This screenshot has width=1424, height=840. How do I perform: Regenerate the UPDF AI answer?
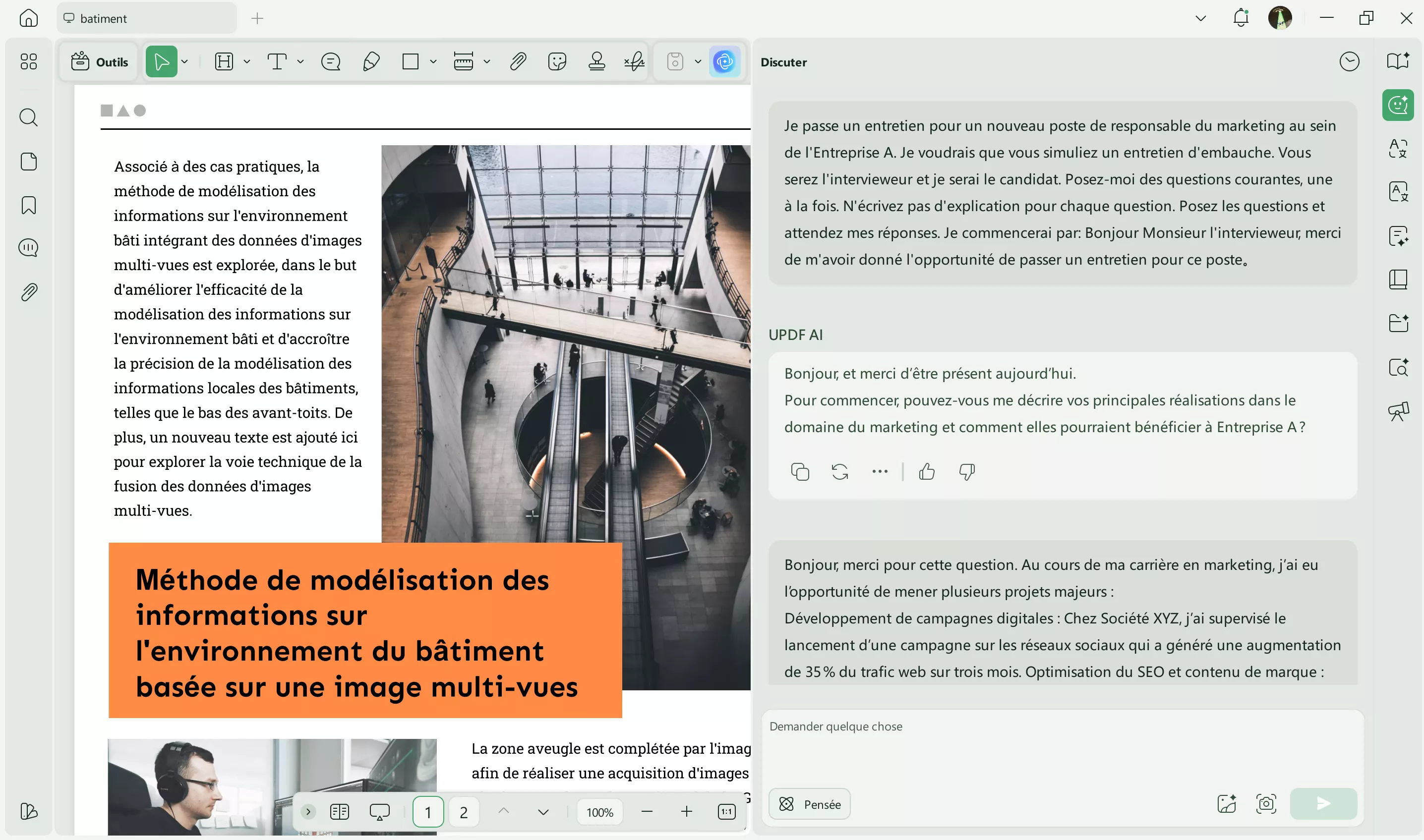(x=840, y=471)
